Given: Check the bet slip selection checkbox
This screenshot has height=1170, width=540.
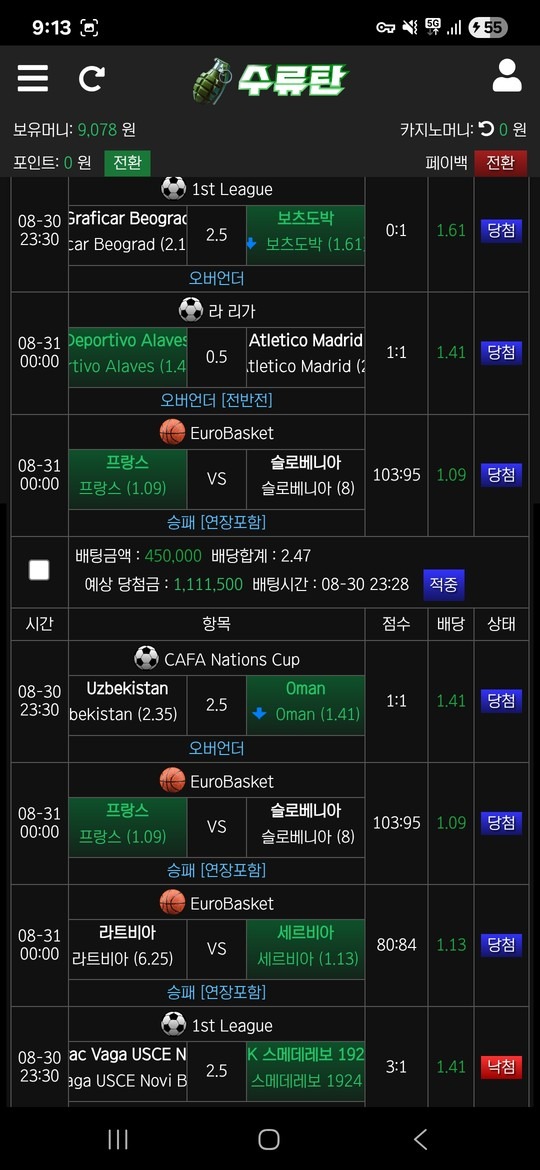Looking at the screenshot, I should click(39, 570).
